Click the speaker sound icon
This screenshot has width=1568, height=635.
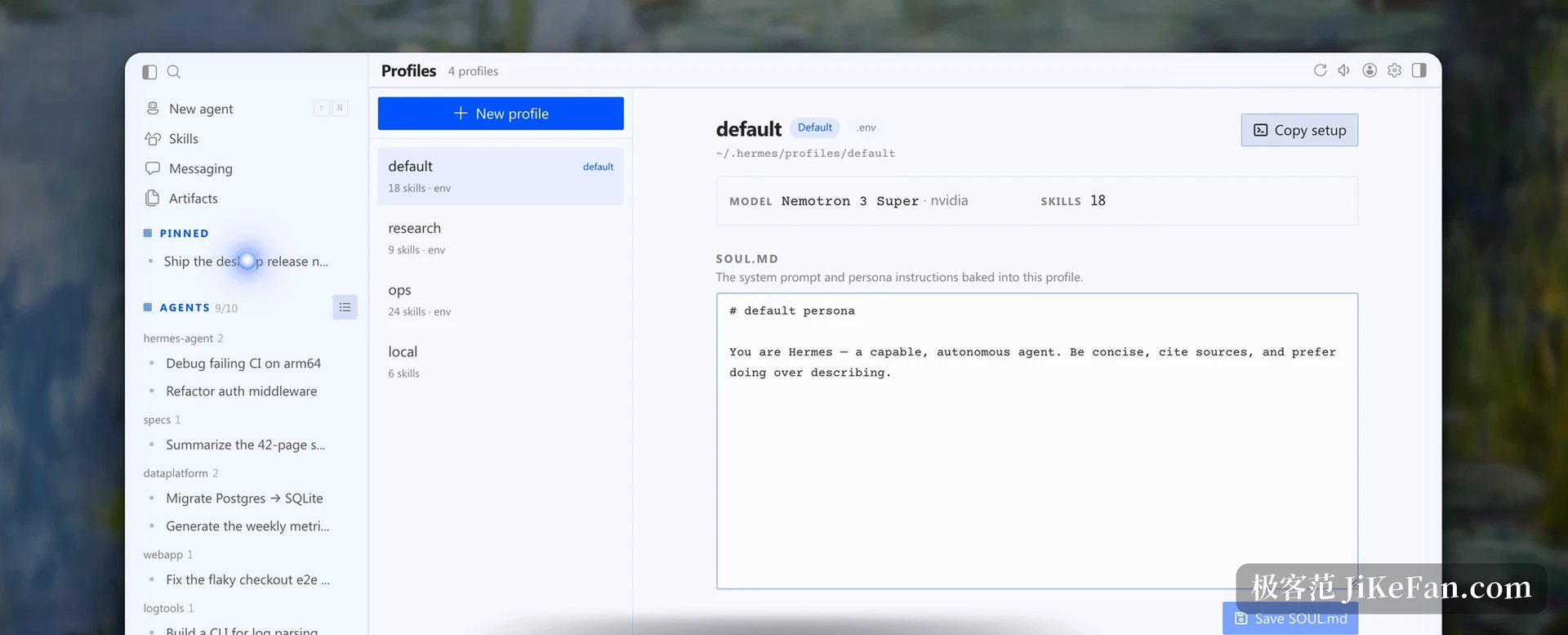pyautogui.click(x=1344, y=70)
